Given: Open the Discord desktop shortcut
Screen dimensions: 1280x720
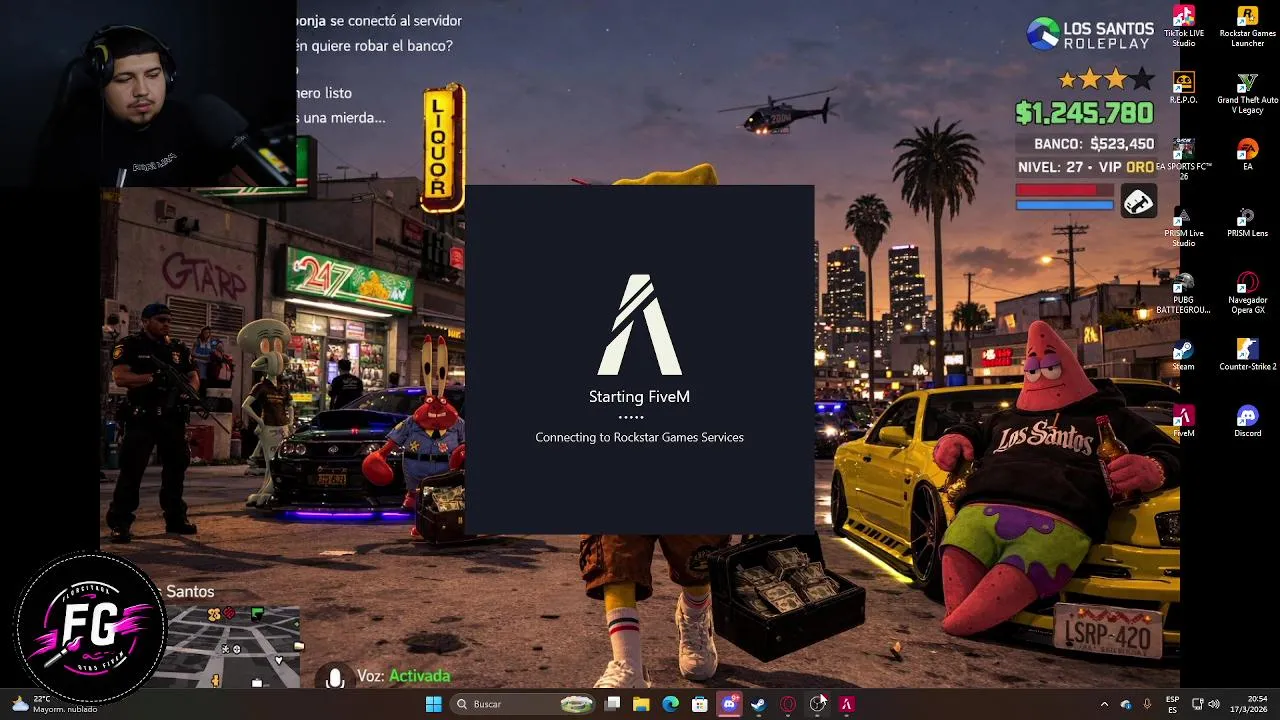Looking at the screenshot, I should (x=1247, y=421).
